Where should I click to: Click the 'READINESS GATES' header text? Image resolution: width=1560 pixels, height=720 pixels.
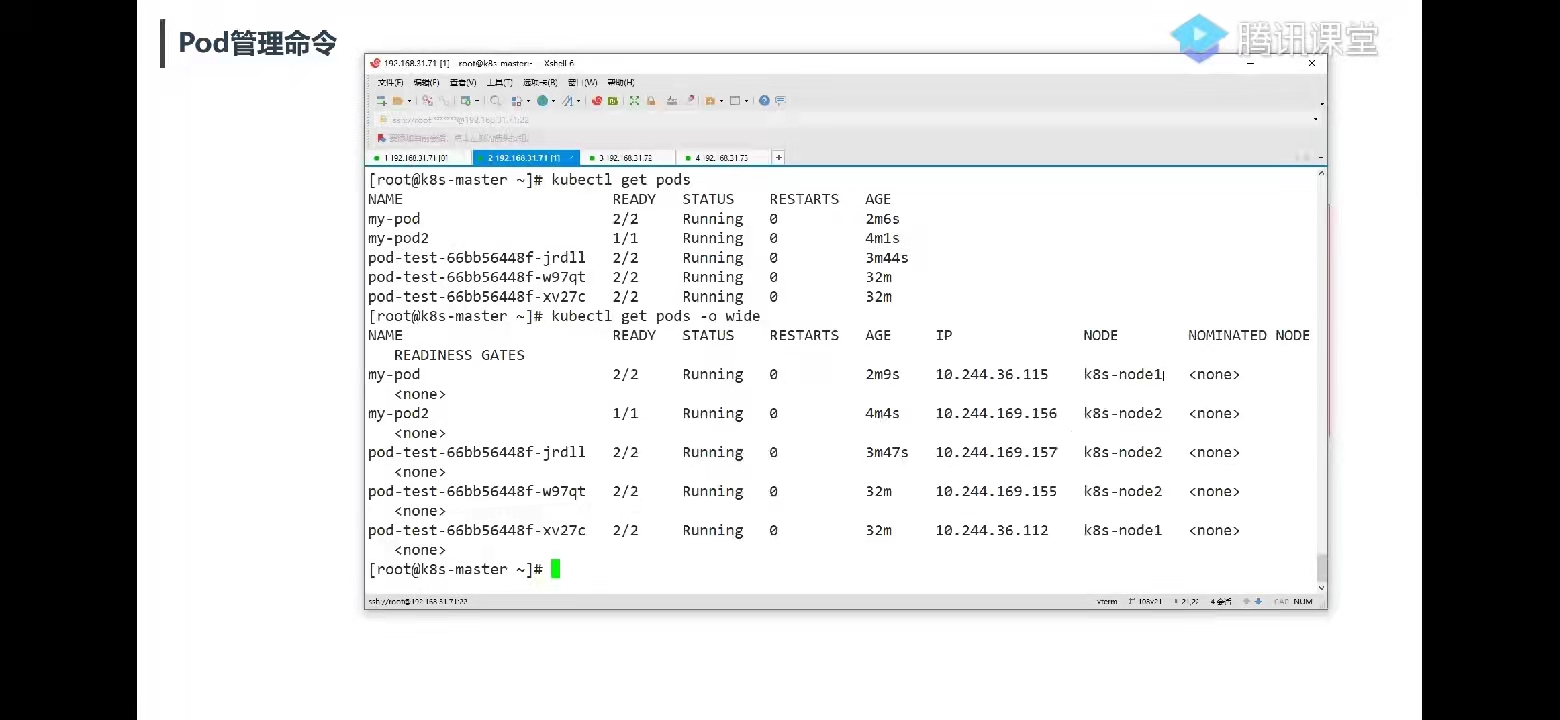coord(459,355)
